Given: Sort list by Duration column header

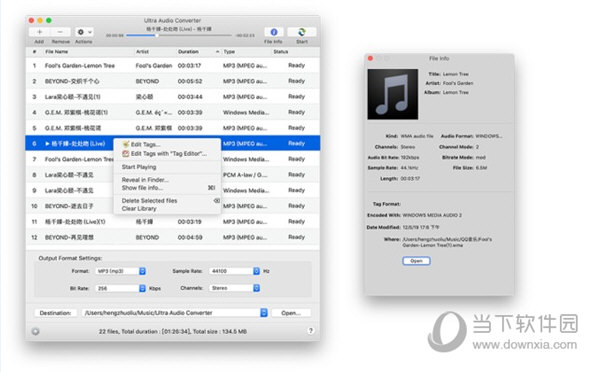Looking at the screenshot, I should [188, 52].
